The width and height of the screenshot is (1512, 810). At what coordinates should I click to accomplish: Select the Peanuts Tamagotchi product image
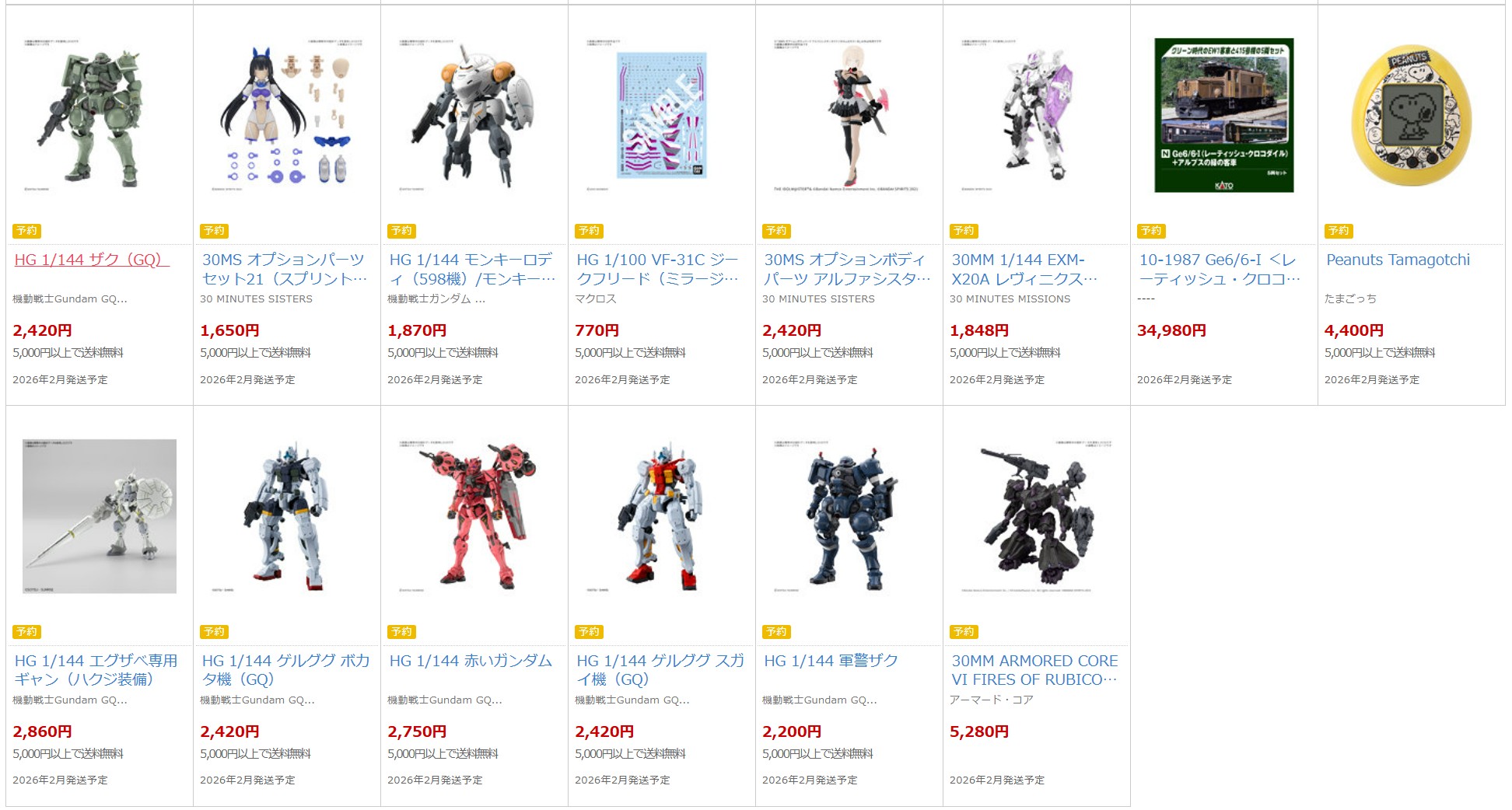[1412, 115]
